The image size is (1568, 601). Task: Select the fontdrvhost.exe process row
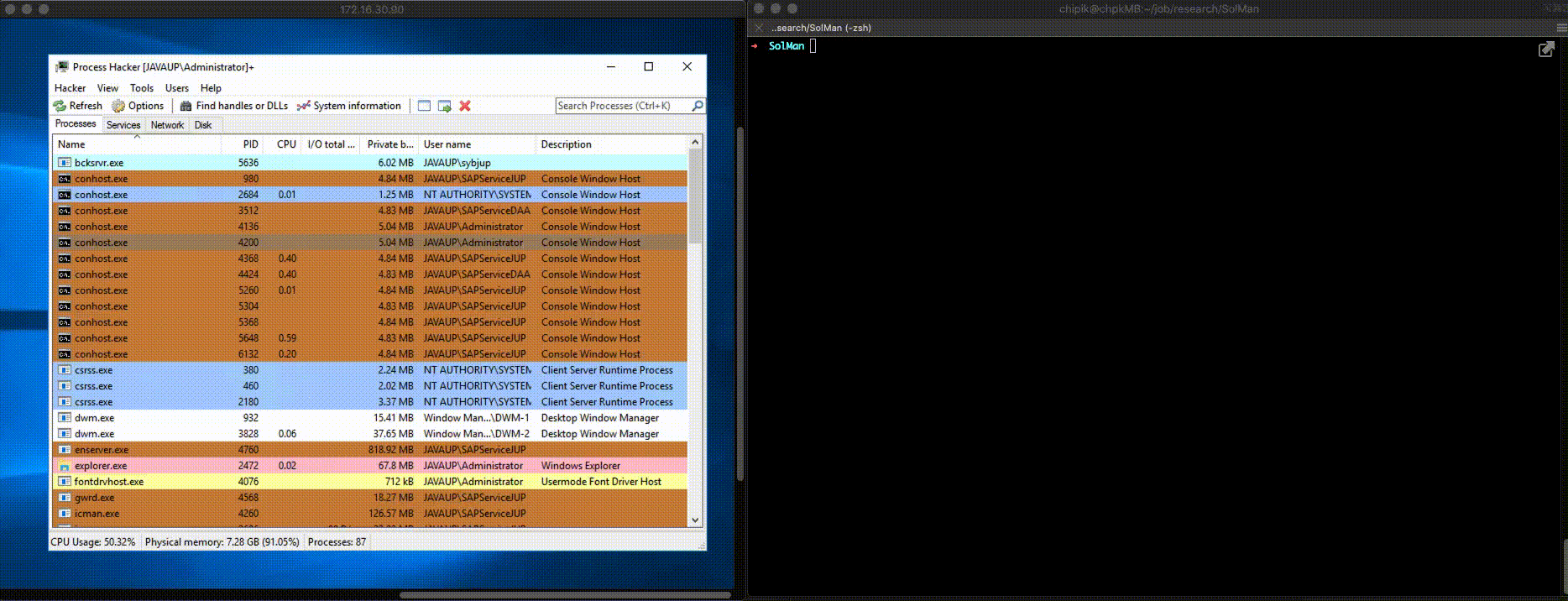(x=369, y=482)
